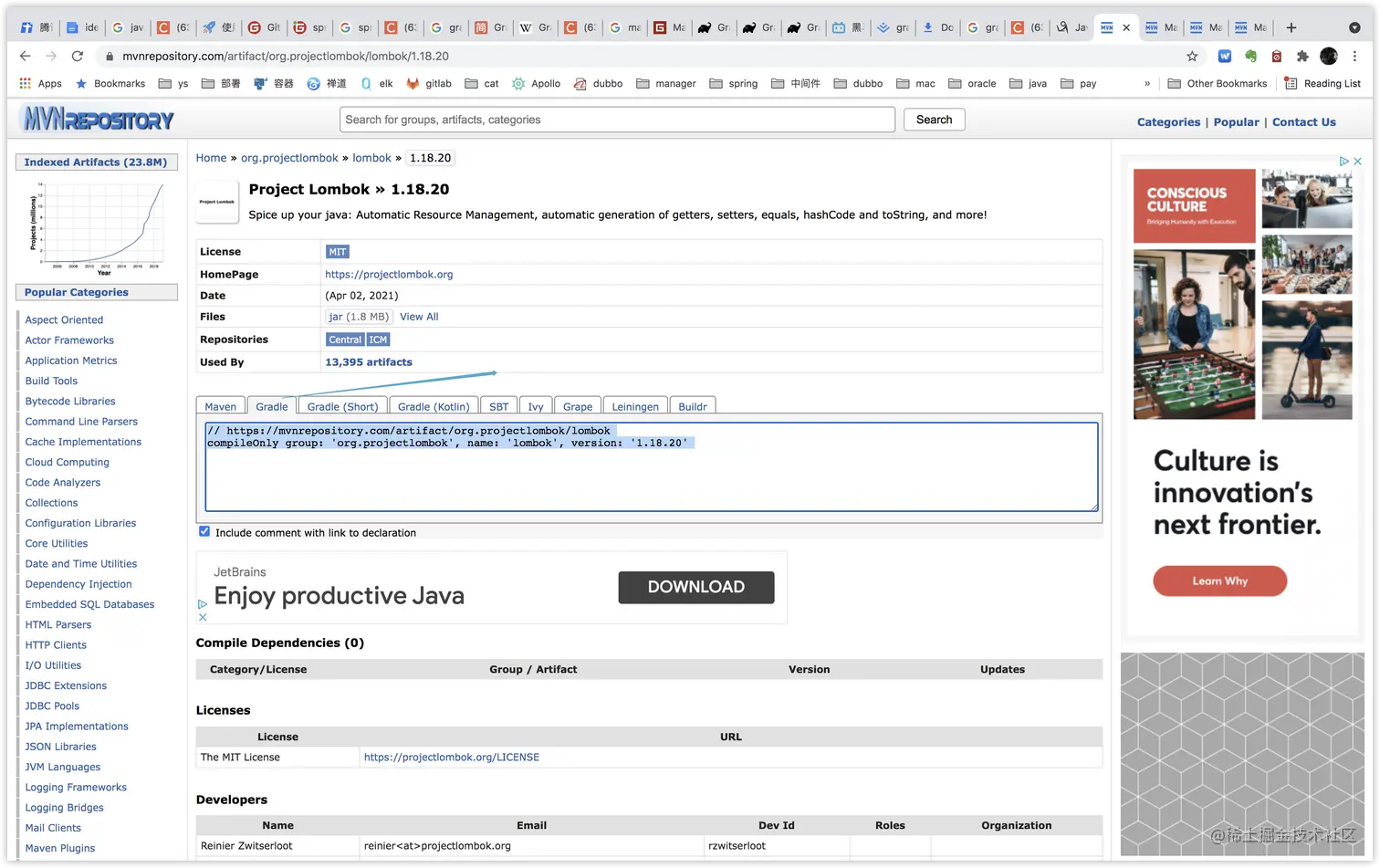Open the Evernote elephant extension icon
This screenshot has width=1380, height=868.
(1250, 56)
